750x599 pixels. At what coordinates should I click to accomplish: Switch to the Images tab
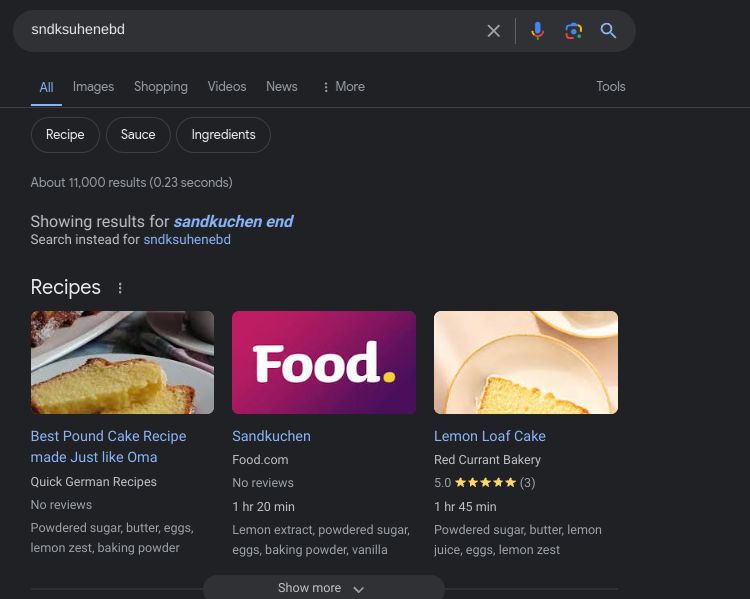(x=93, y=87)
